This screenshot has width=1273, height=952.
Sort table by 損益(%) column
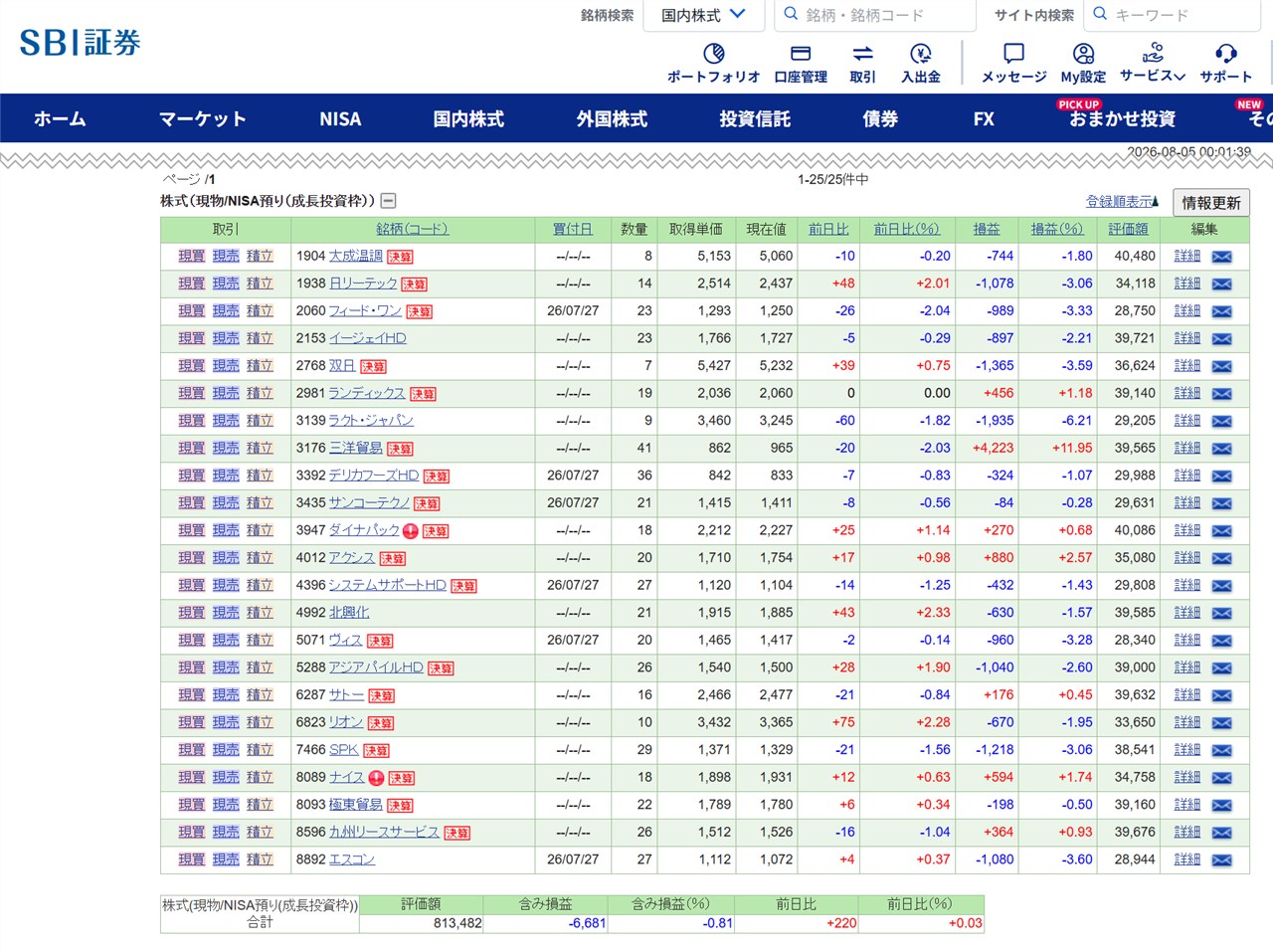(x=1056, y=229)
